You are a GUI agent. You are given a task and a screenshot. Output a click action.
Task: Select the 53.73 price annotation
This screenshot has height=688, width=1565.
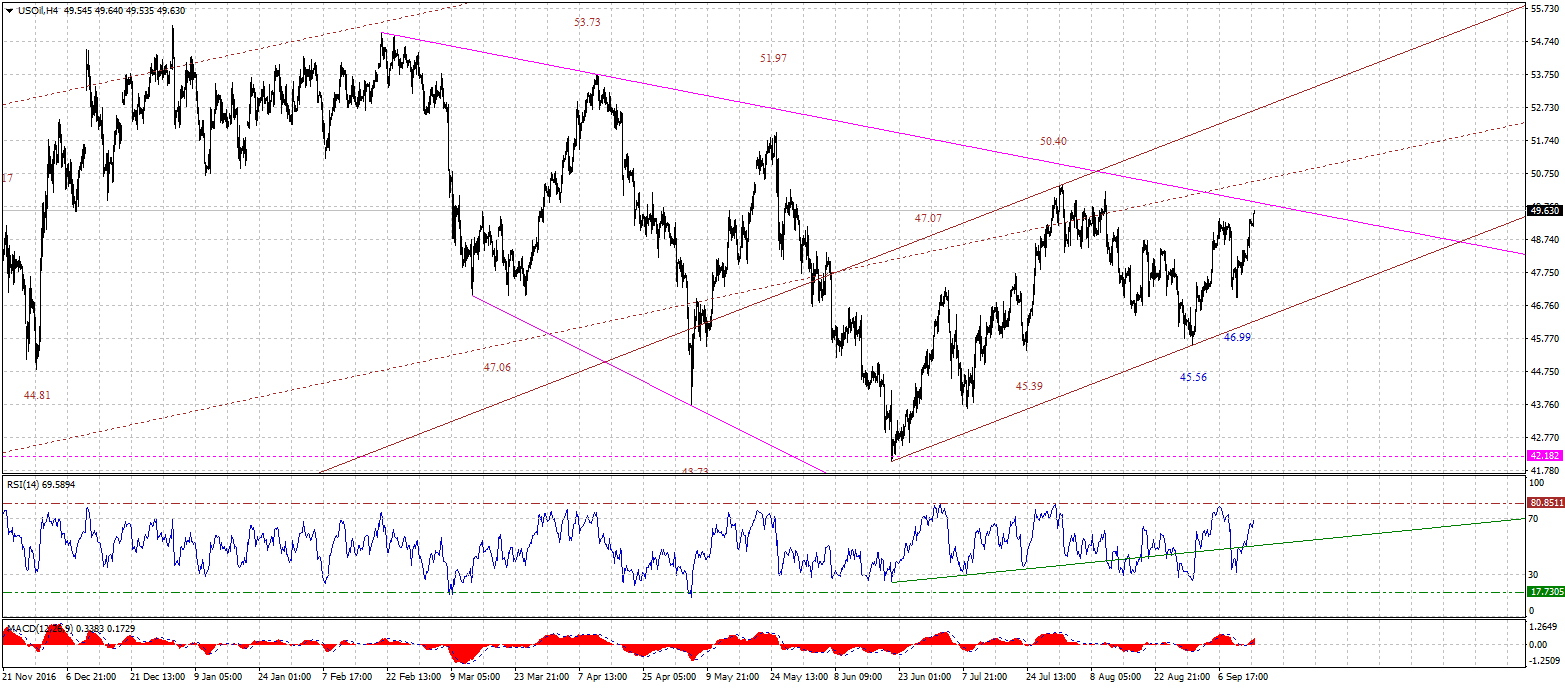[587, 22]
